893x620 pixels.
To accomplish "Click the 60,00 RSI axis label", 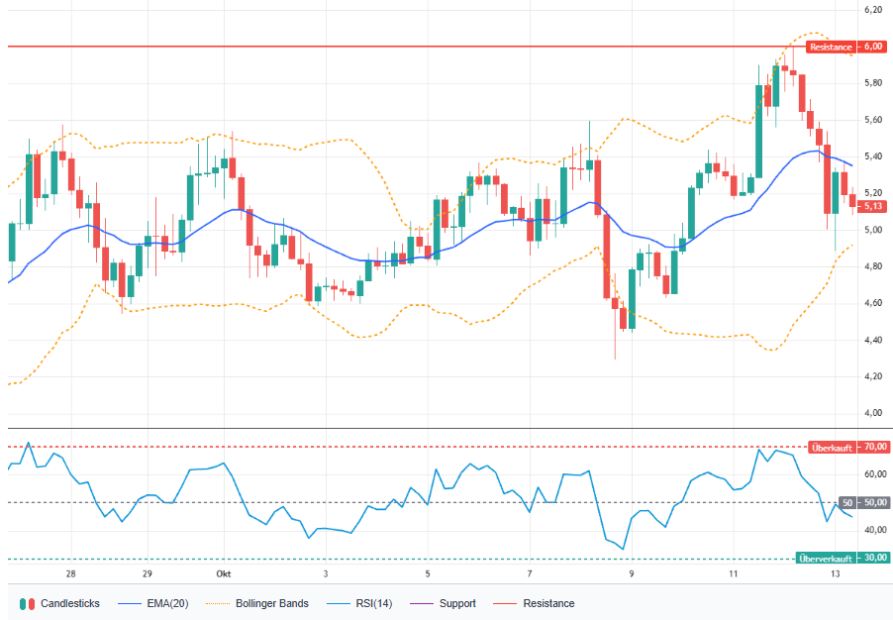I will (x=875, y=474).
